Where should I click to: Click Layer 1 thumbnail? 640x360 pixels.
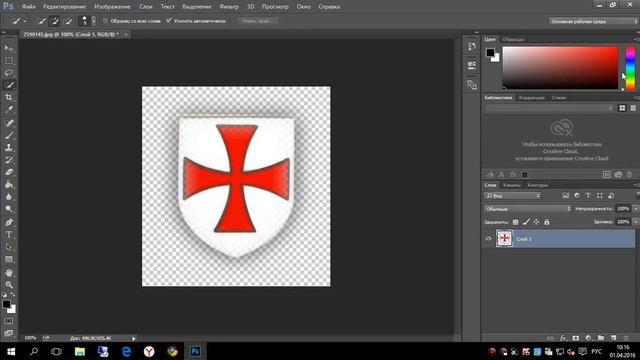coord(504,238)
